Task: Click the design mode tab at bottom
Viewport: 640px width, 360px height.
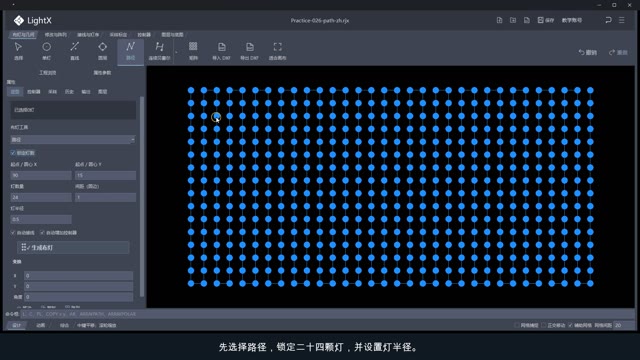Action: [17, 325]
